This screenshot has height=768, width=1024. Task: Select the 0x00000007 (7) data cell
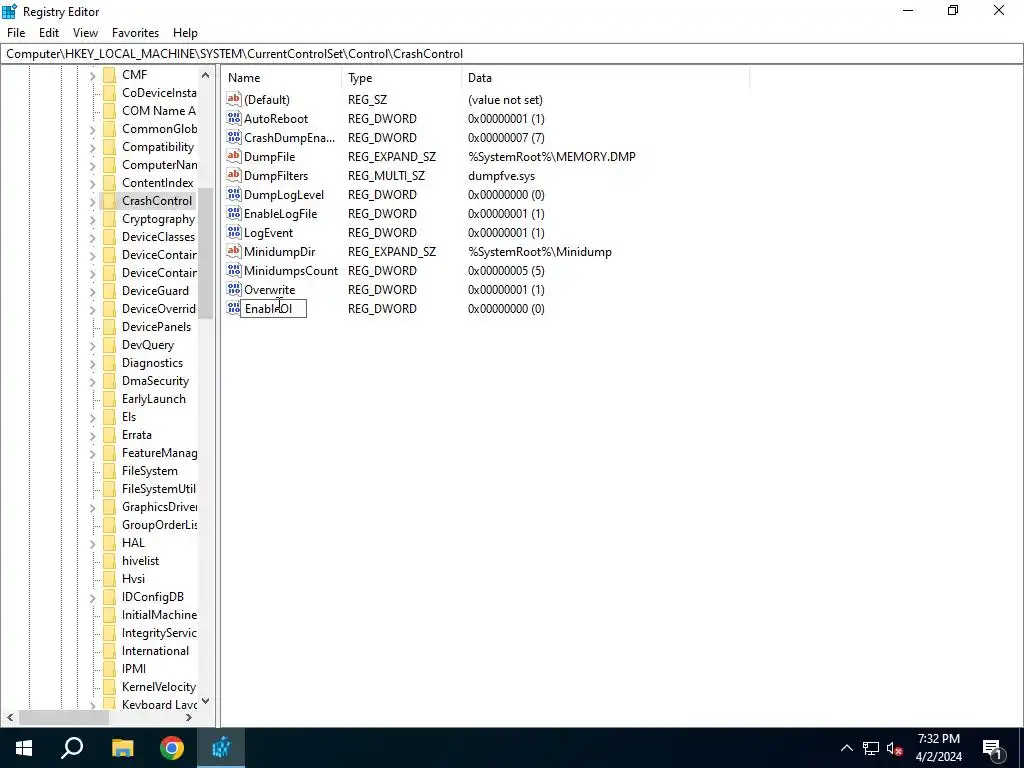tap(506, 138)
